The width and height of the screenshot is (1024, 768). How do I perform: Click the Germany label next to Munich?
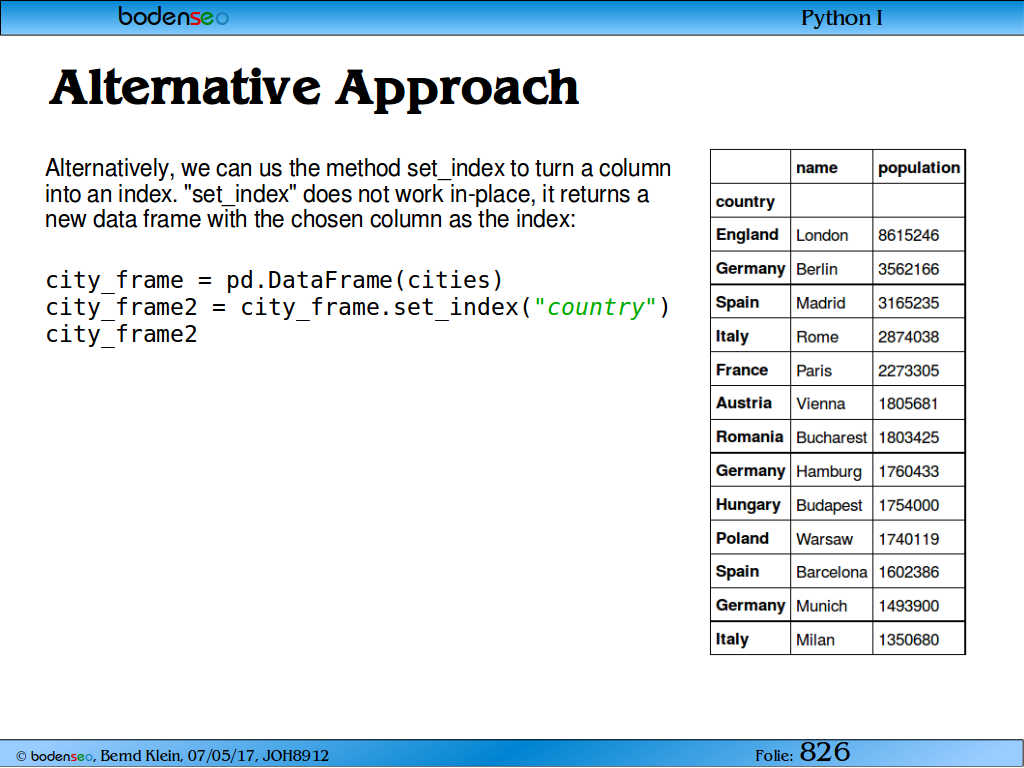(x=750, y=605)
